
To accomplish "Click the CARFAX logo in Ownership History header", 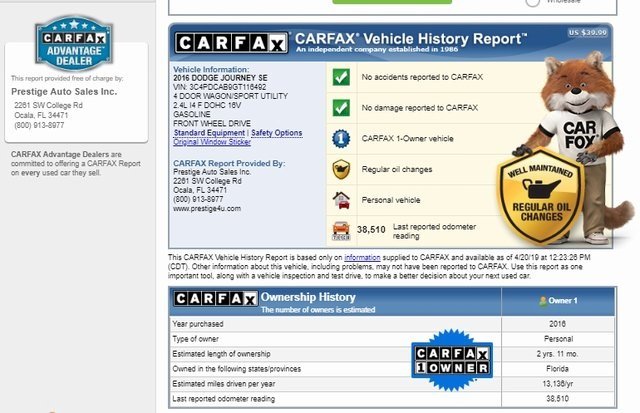I will 215,299.
